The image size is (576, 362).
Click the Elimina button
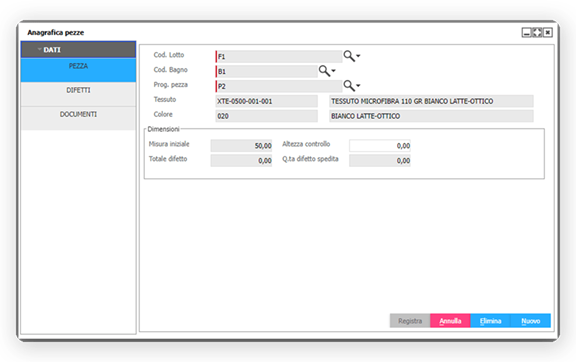[490, 321]
